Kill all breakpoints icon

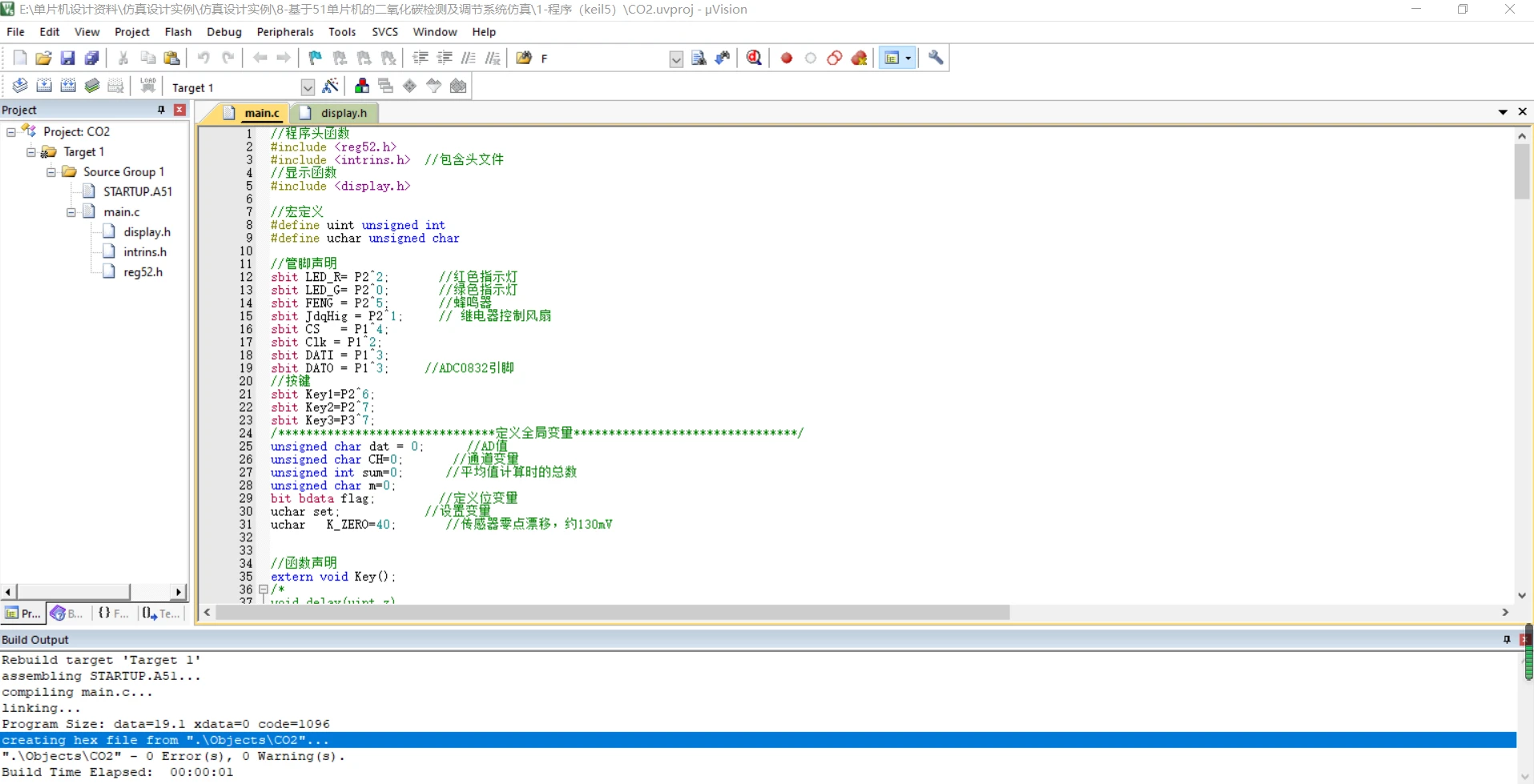[860, 58]
